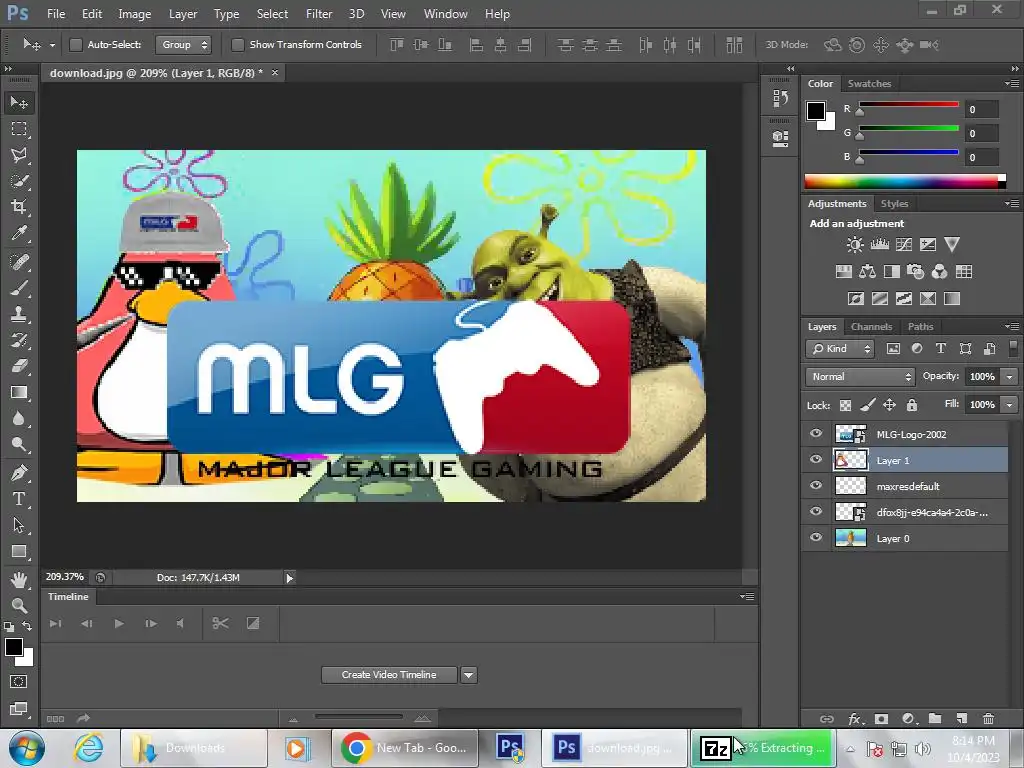Image resolution: width=1024 pixels, height=768 pixels.
Task: Open the Layer menu
Action: pos(183,14)
